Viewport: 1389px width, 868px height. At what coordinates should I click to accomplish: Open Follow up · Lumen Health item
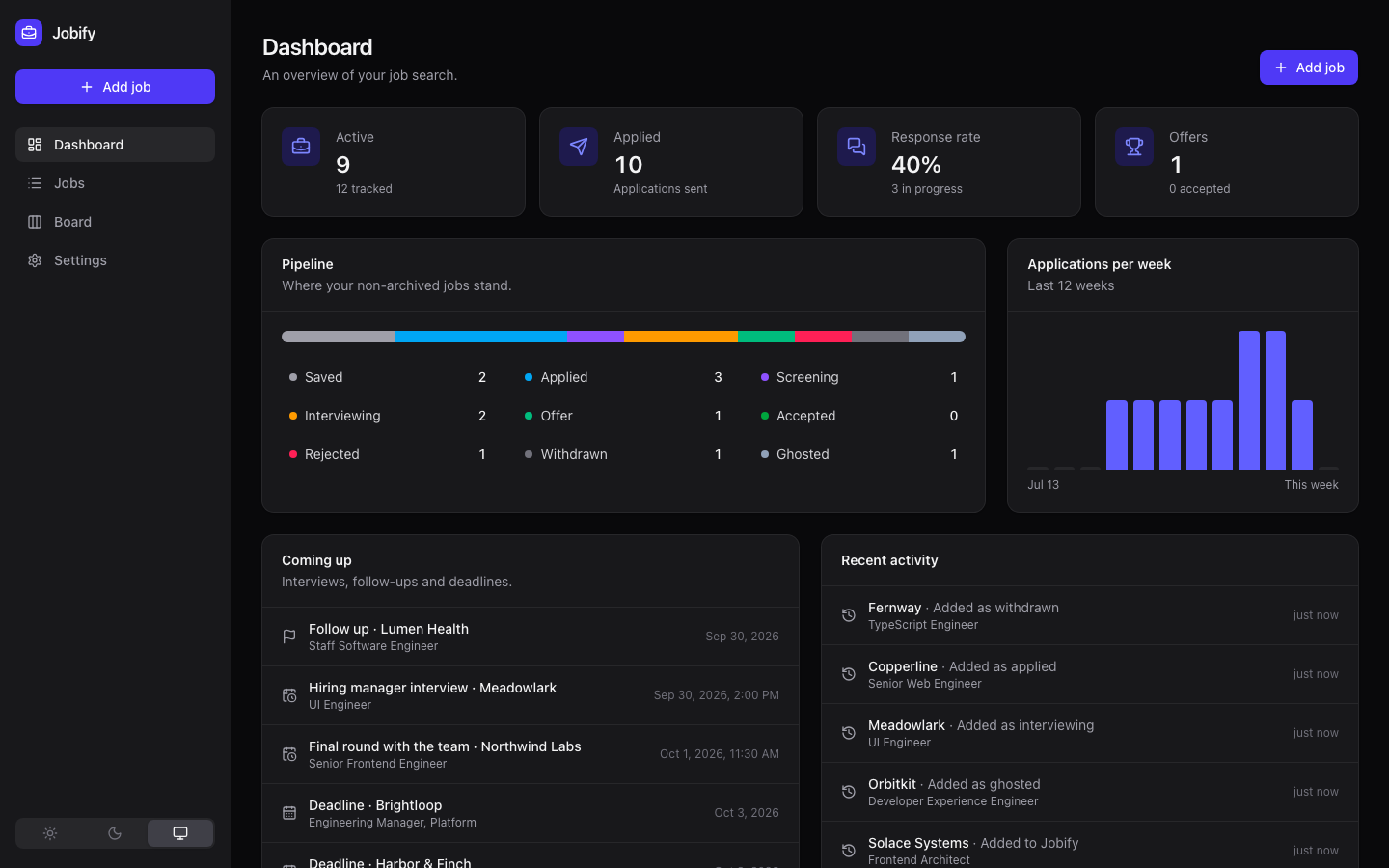coord(531,637)
